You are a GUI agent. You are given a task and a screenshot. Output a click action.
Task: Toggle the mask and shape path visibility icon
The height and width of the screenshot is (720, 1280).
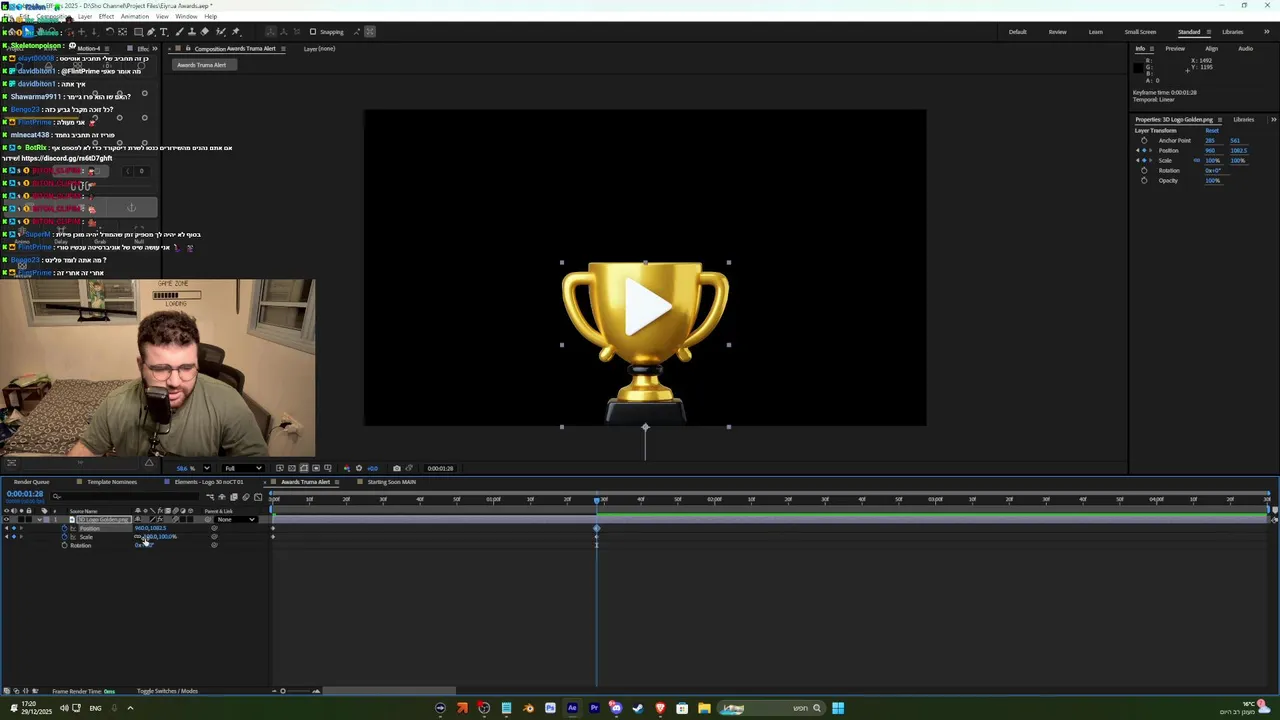coord(304,468)
